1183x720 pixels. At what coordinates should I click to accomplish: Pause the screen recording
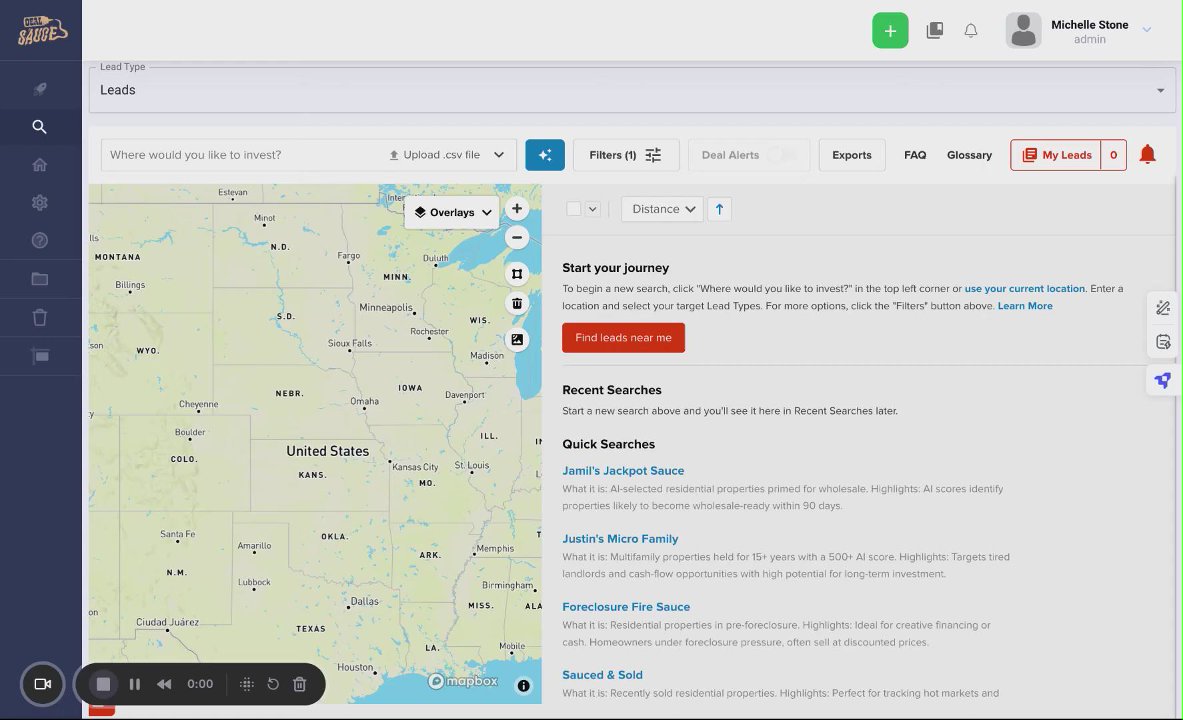[134, 684]
